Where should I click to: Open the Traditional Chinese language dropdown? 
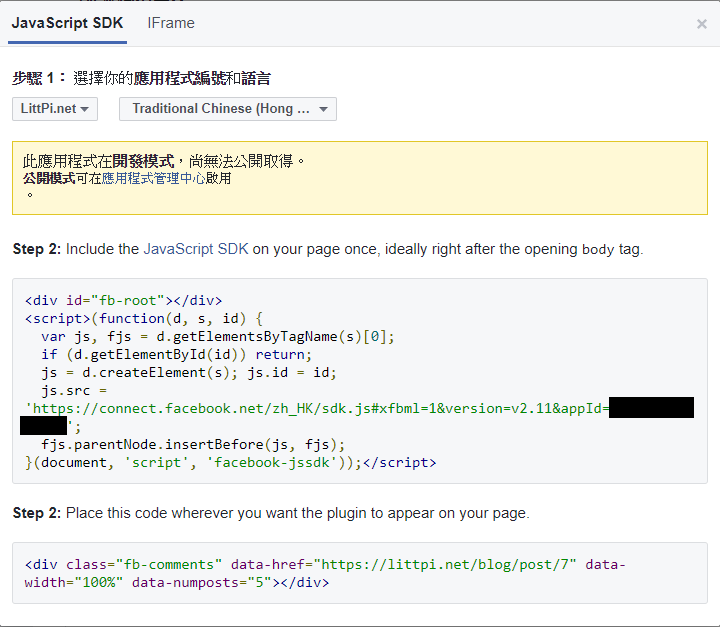(x=228, y=109)
